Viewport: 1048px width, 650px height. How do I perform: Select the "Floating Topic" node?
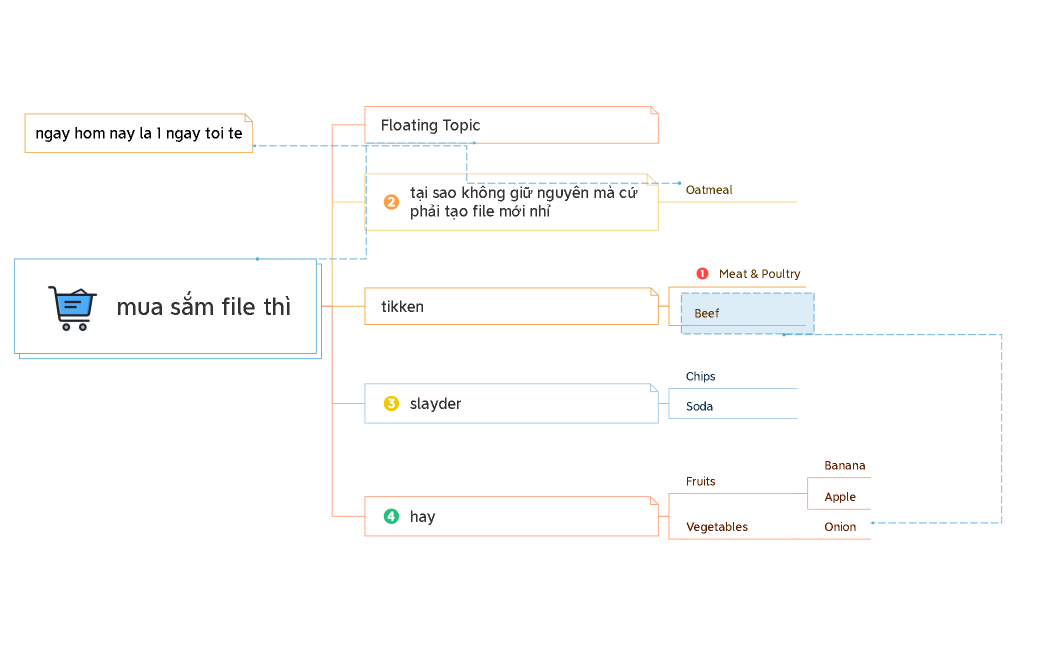[430, 125]
